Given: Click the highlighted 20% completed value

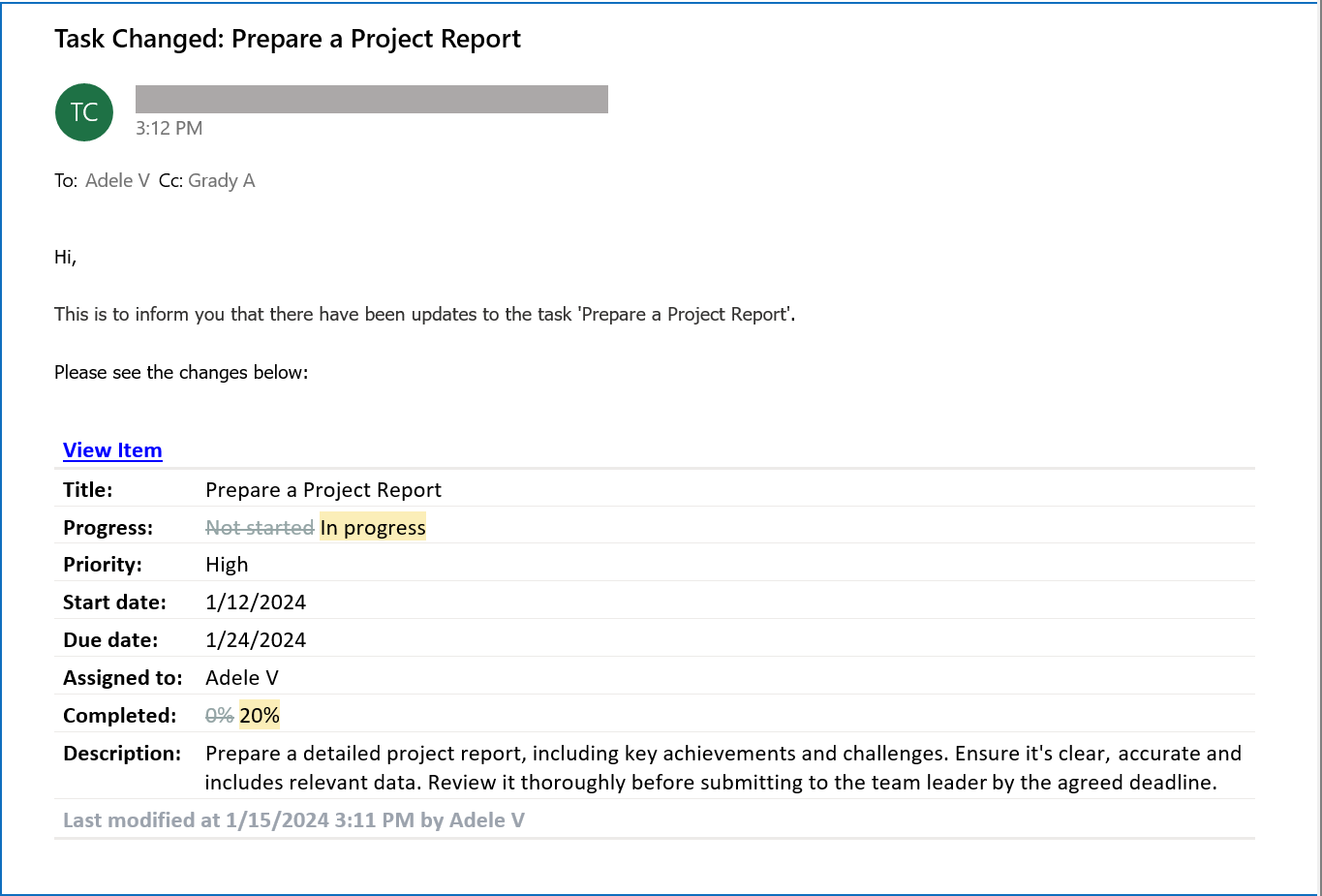Looking at the screenshot, I should pos(260,715).
